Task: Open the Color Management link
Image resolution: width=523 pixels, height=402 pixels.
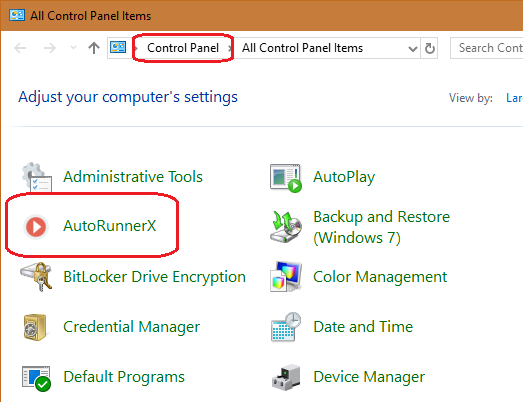Action: point(380,277)
